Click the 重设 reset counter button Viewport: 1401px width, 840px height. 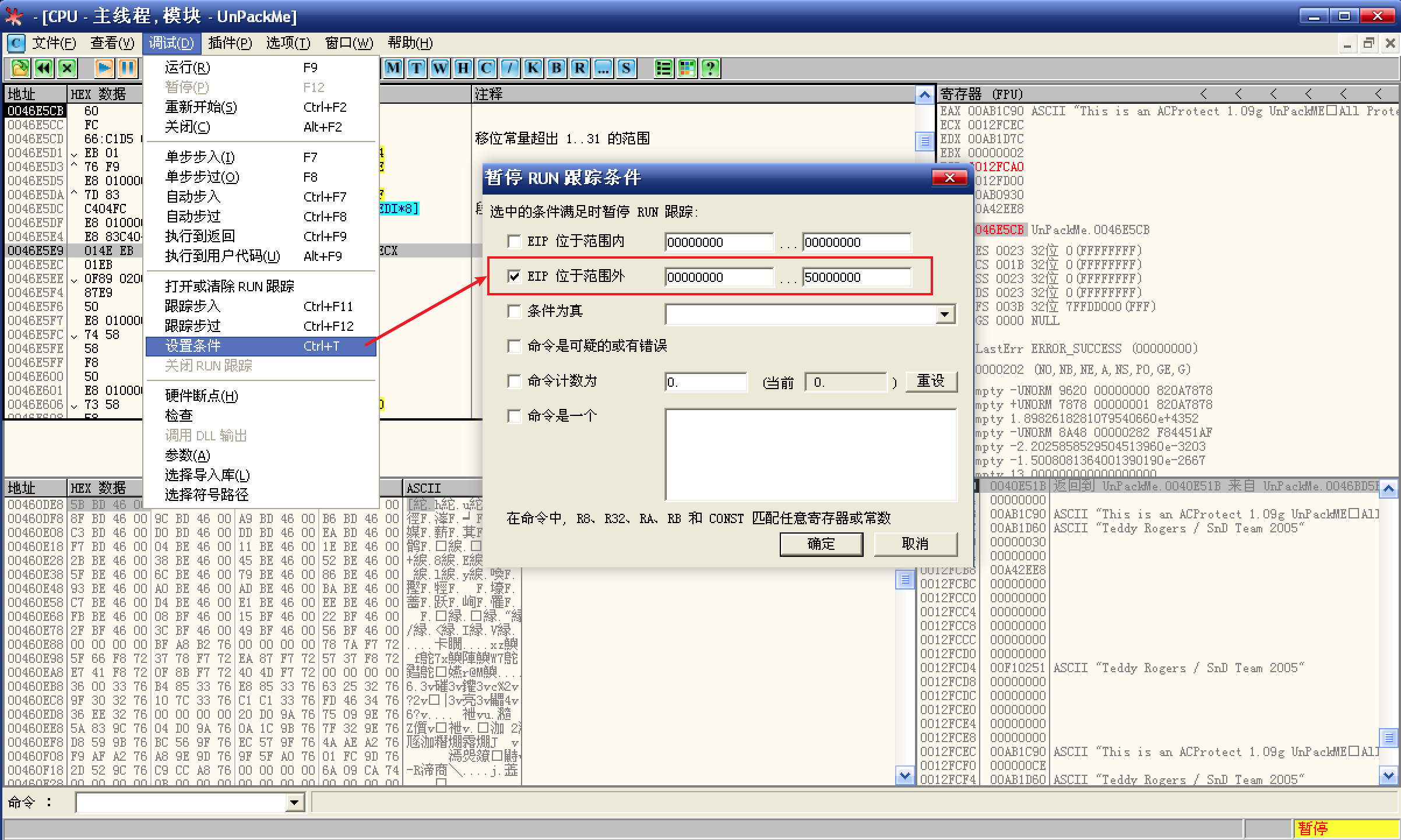point(931,382)
